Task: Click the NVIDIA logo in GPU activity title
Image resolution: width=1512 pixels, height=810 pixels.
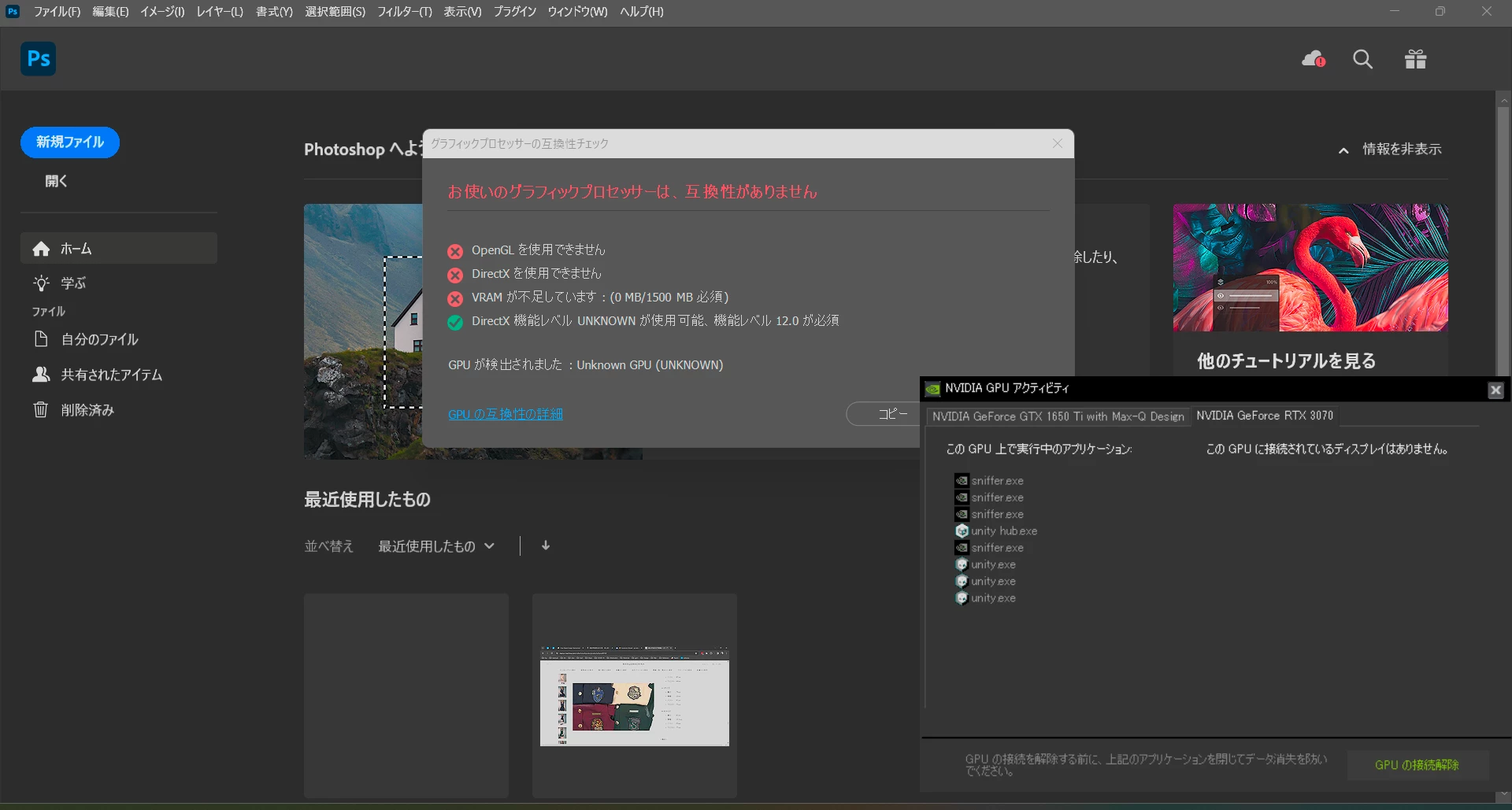Action: [x=932, y=389]
